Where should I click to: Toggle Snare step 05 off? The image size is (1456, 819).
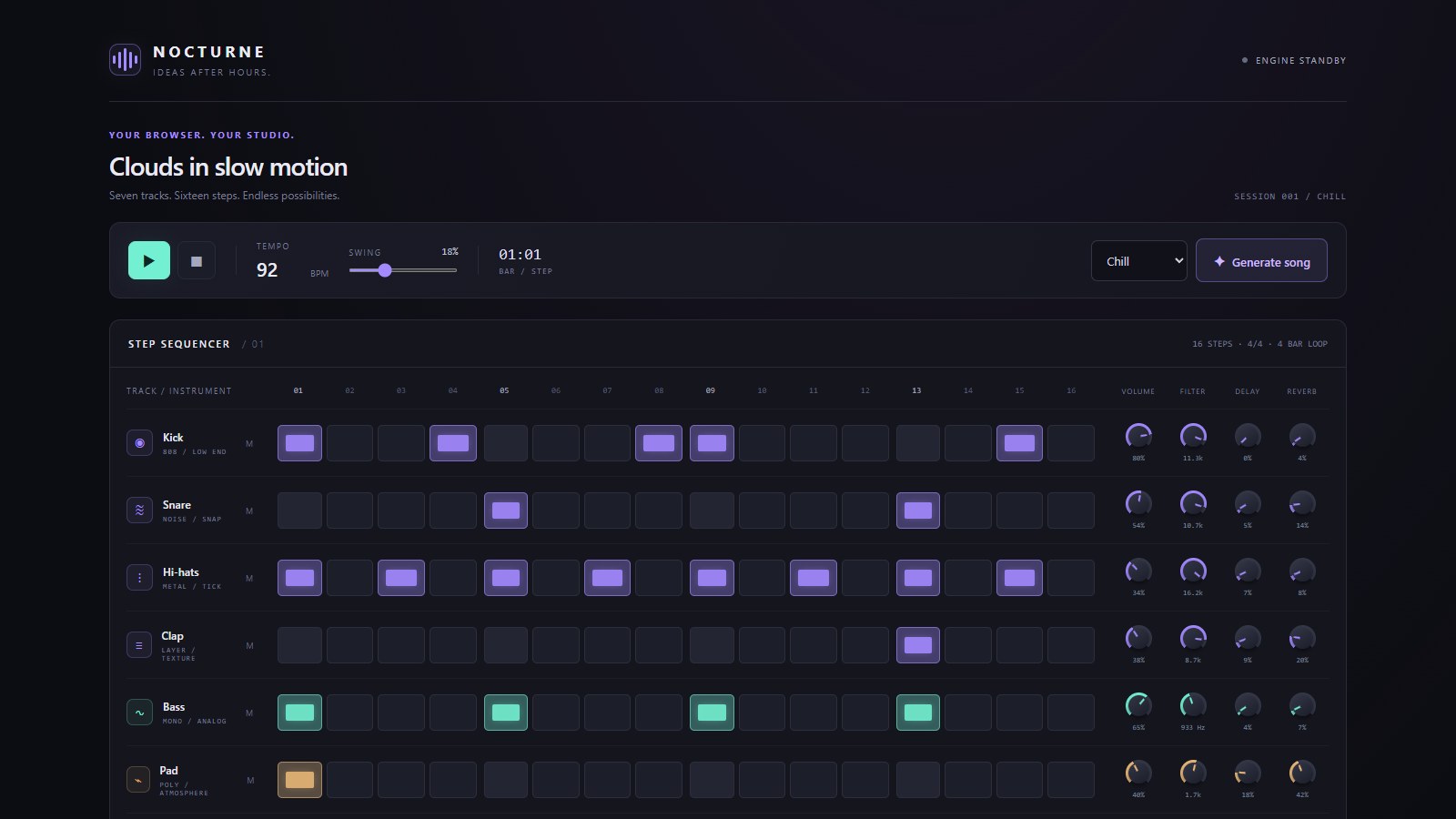tap(506, 511)
